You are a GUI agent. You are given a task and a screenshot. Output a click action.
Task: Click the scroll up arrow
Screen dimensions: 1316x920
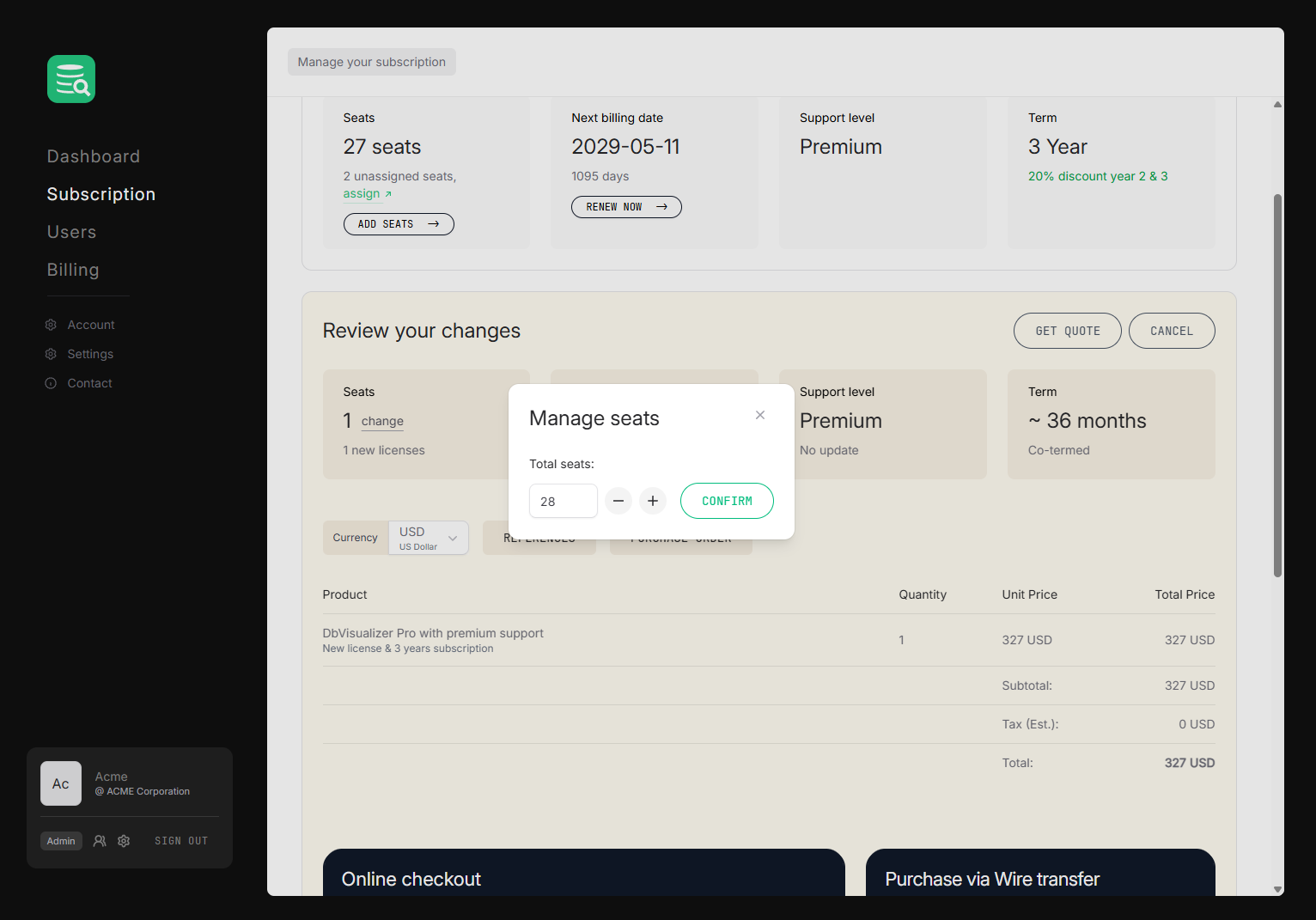tap(1277, 105)
